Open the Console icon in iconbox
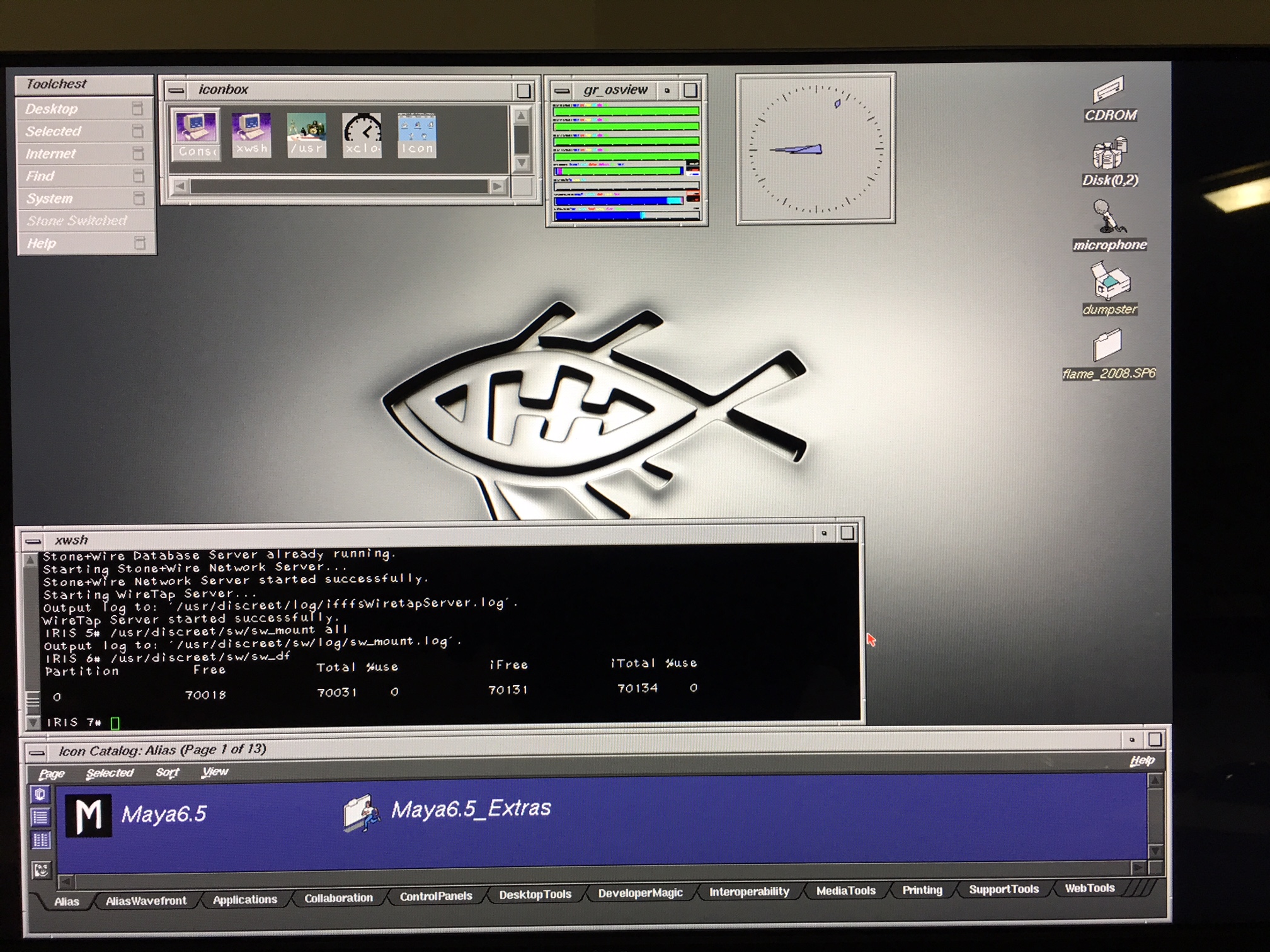The height and width of the screenshot is (952, 1270). pyautogui.click(x=196, y=135)
